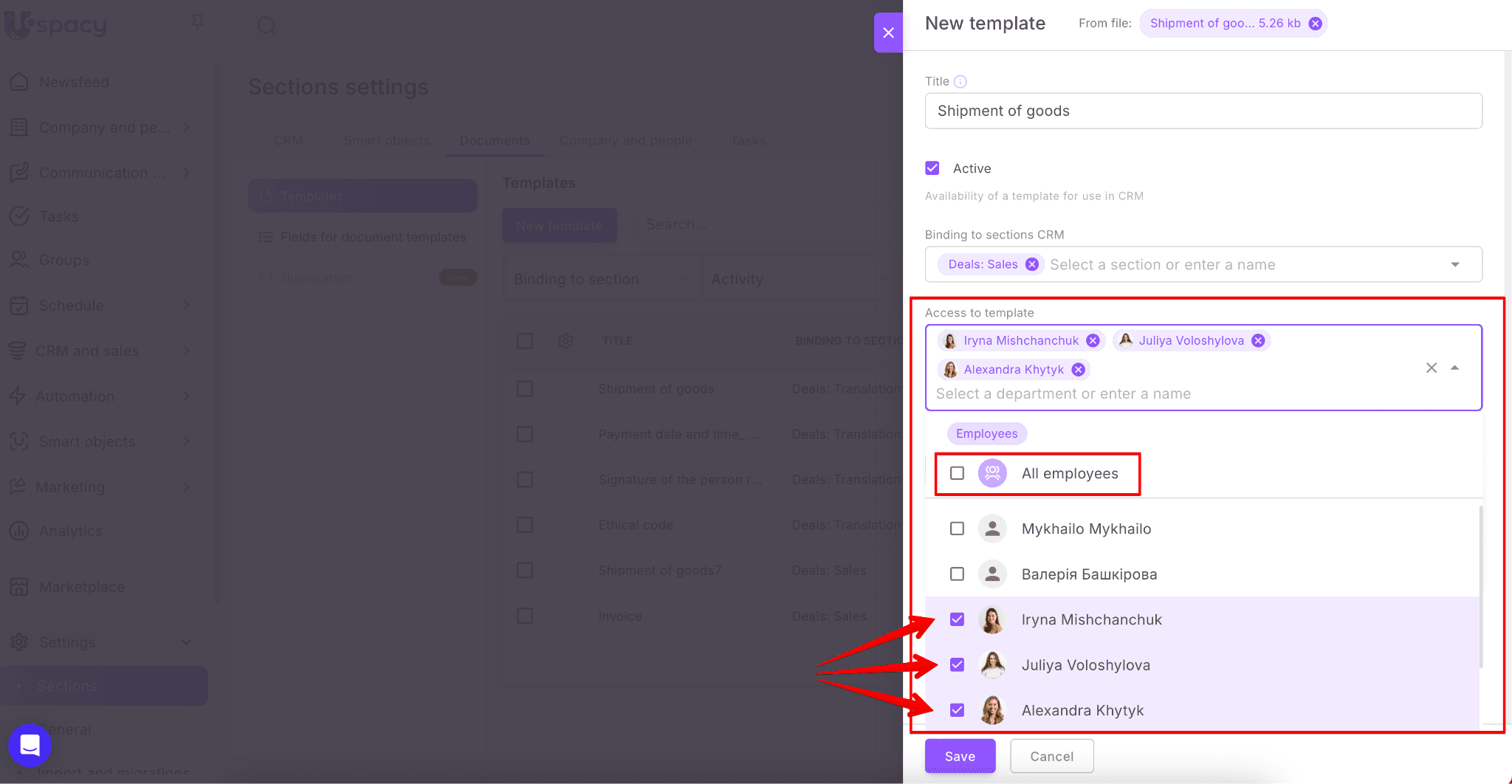Screen dimensions: 1512x784
Task: Cancel the template creation
Action: [x=1051, y=756]
